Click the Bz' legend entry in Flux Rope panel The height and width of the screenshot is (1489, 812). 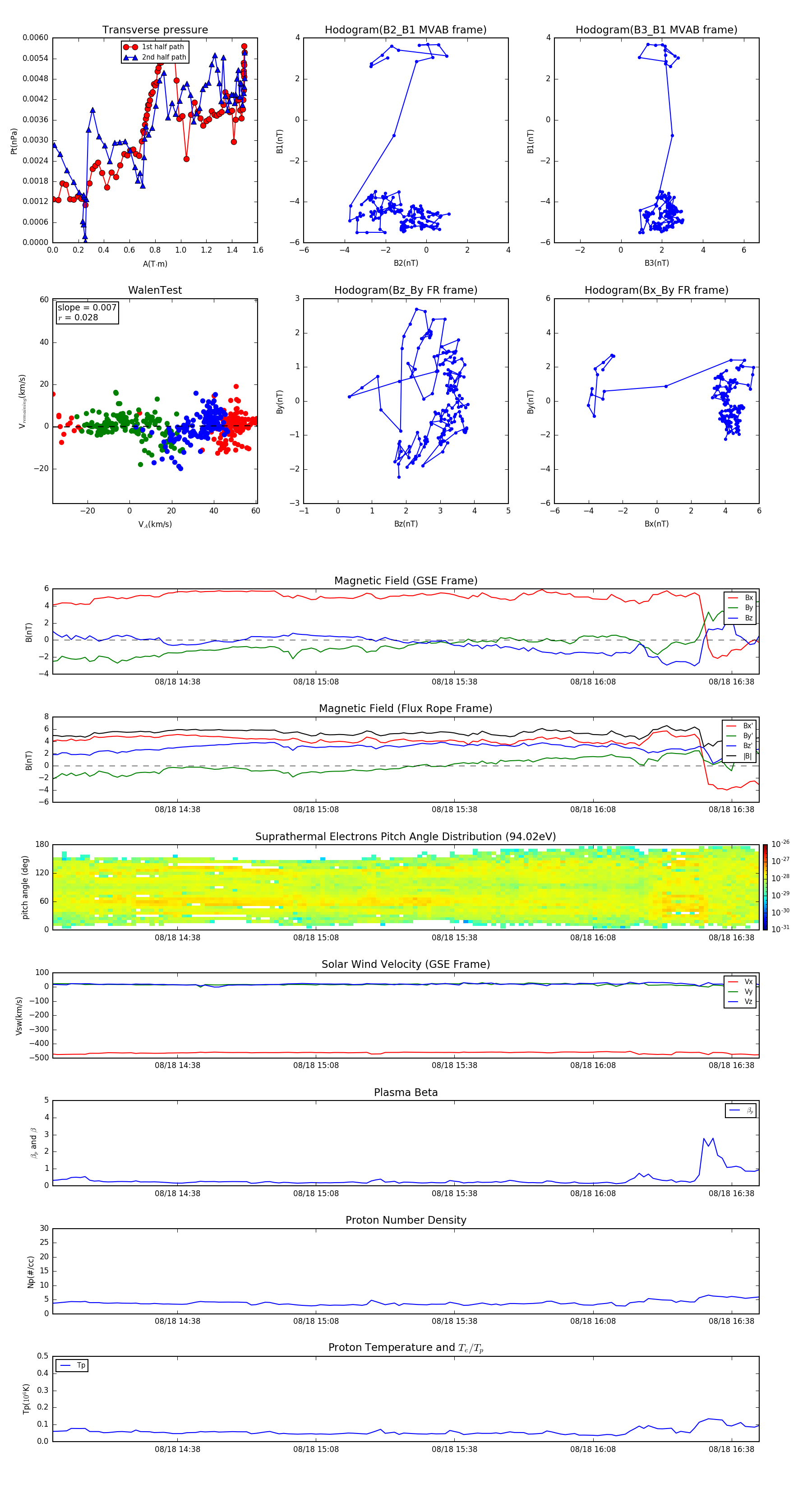pyautogui.click(x=740, y=746)
